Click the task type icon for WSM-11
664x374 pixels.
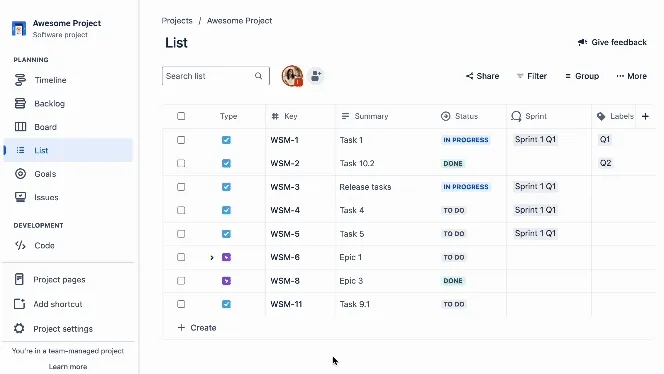(x=227, y=304)
